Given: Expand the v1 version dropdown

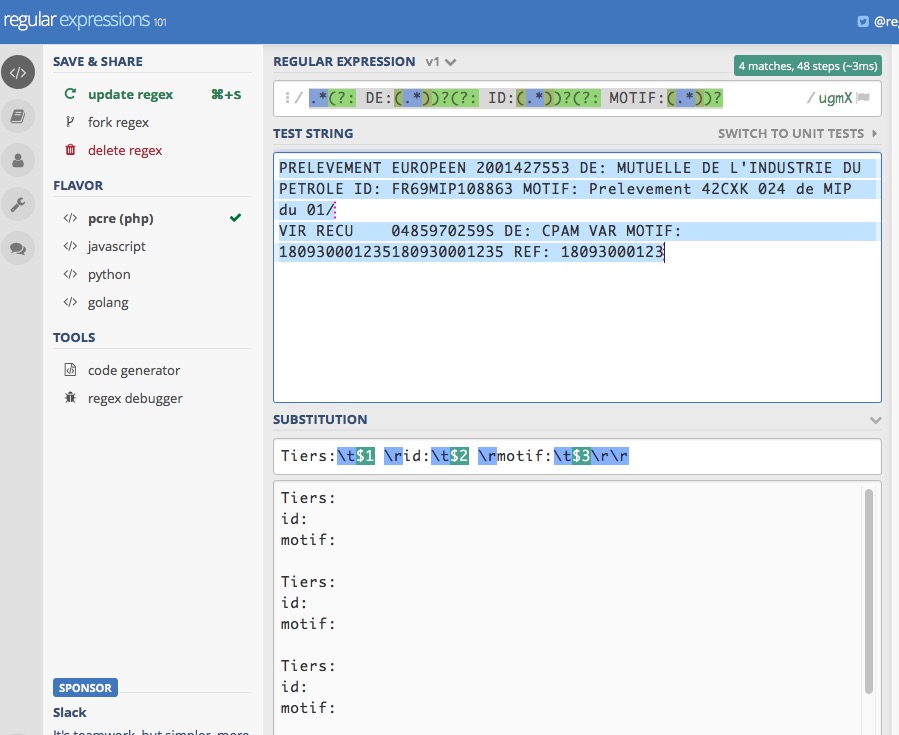Looking at the screenshot, I should (x=440, y=62).
